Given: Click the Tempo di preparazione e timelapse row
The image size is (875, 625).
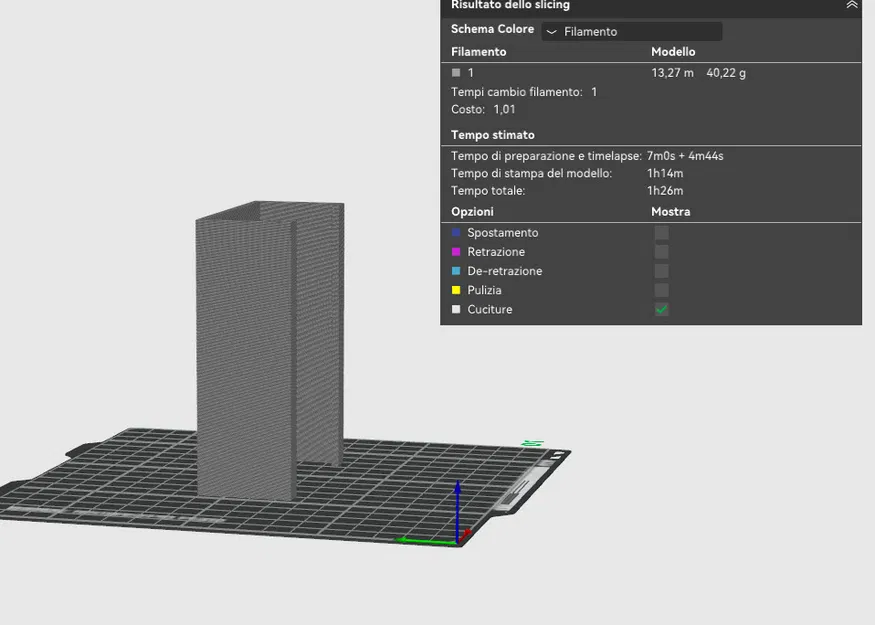Looking at the screenshot, I should [x=587, y=156].
